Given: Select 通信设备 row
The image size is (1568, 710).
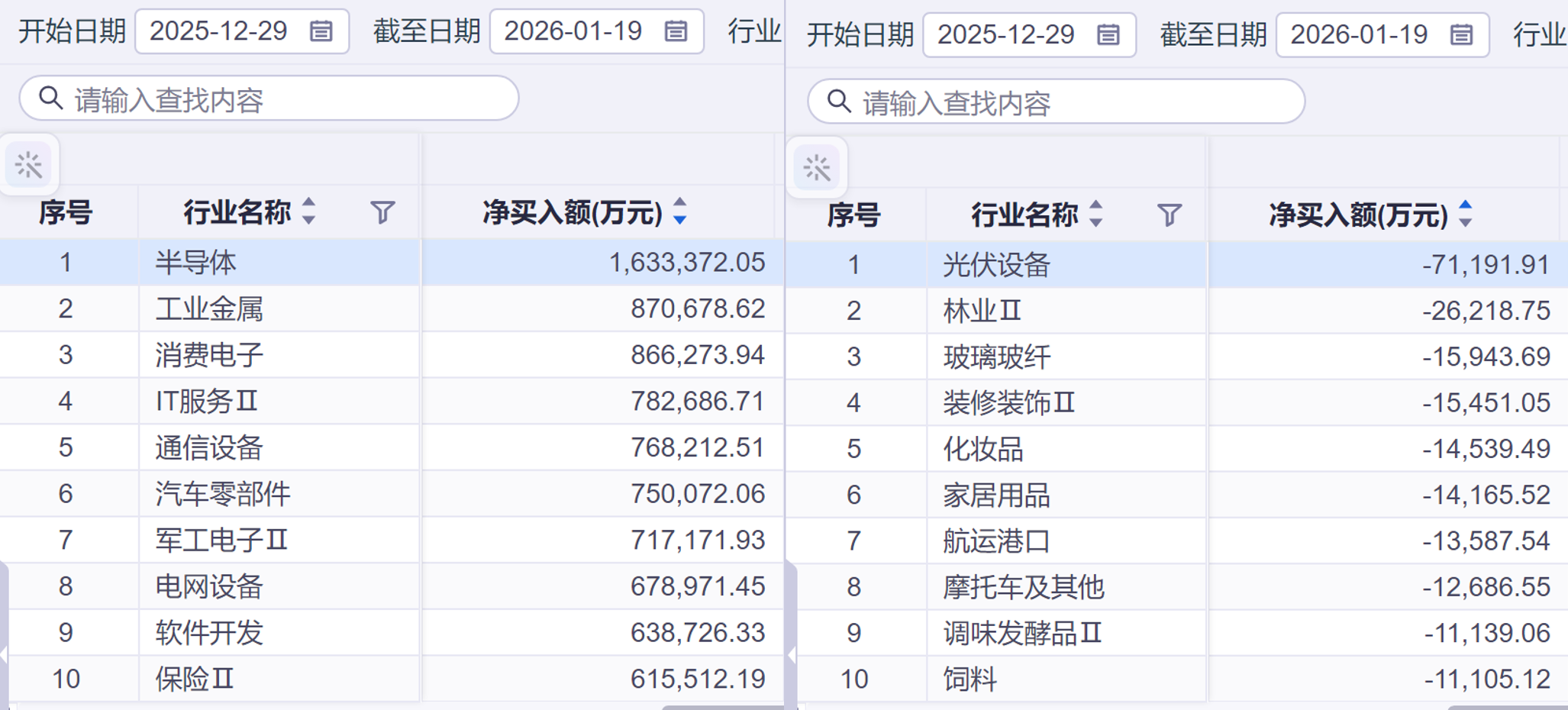Looking at the screenshot, I should click(x=392, y=447).
